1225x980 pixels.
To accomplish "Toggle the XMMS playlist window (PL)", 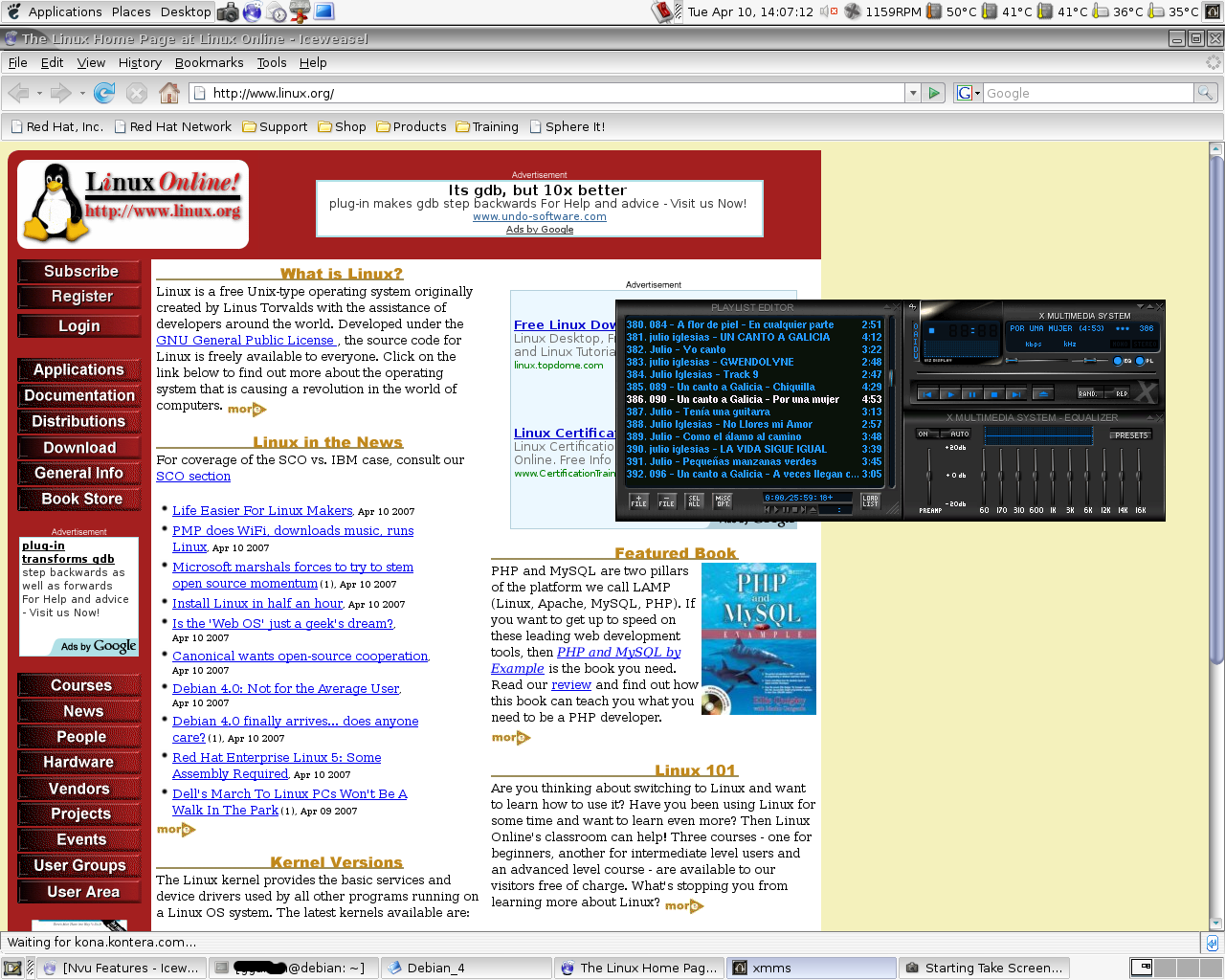I will [1145, 361].
